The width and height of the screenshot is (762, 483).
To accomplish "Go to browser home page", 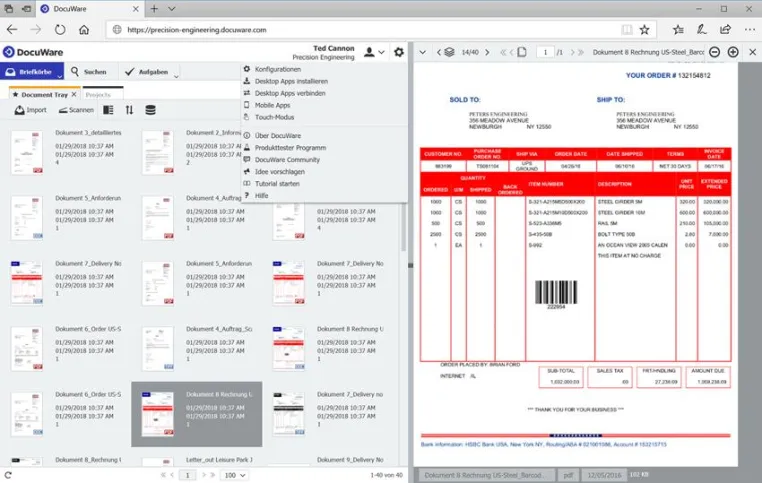I will [84, 30].
